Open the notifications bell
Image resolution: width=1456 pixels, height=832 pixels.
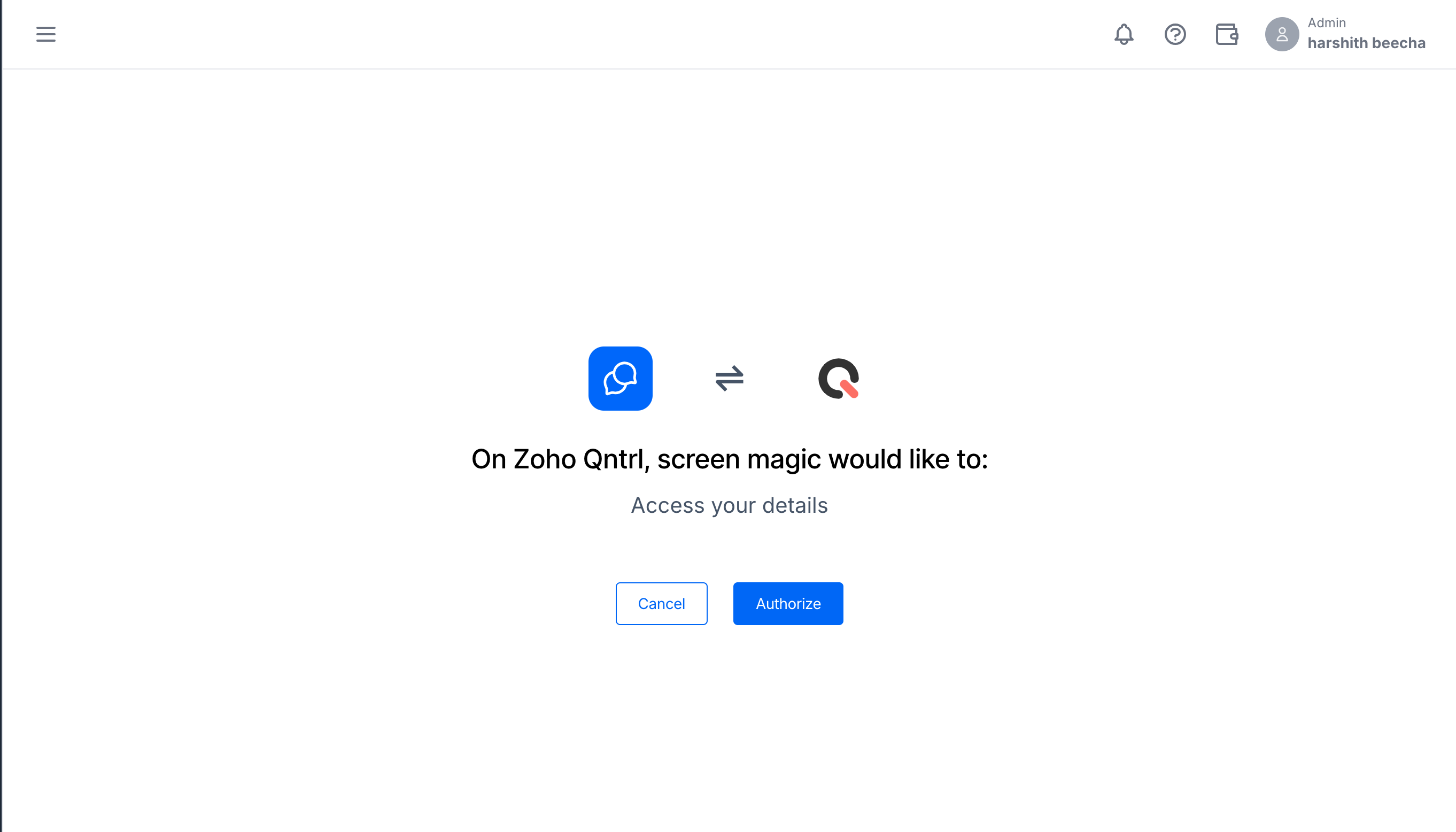(1124, 34)
